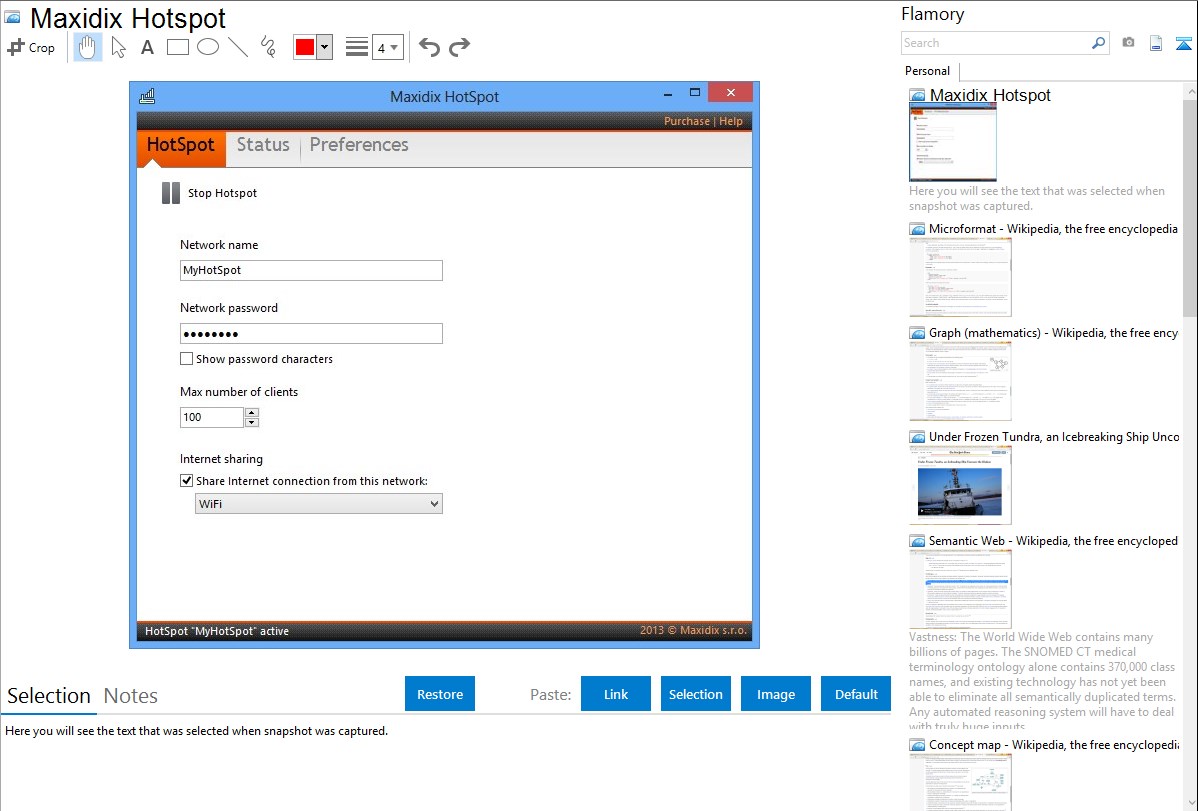Click the Paste Link button
The width and height of the screenshot is (1198, 811).
616,694
